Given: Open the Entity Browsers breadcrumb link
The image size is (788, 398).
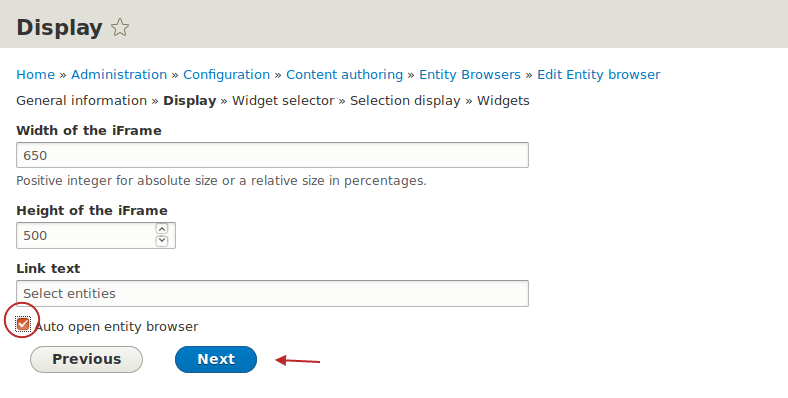Looking at the screenshot, I should 470,75.
